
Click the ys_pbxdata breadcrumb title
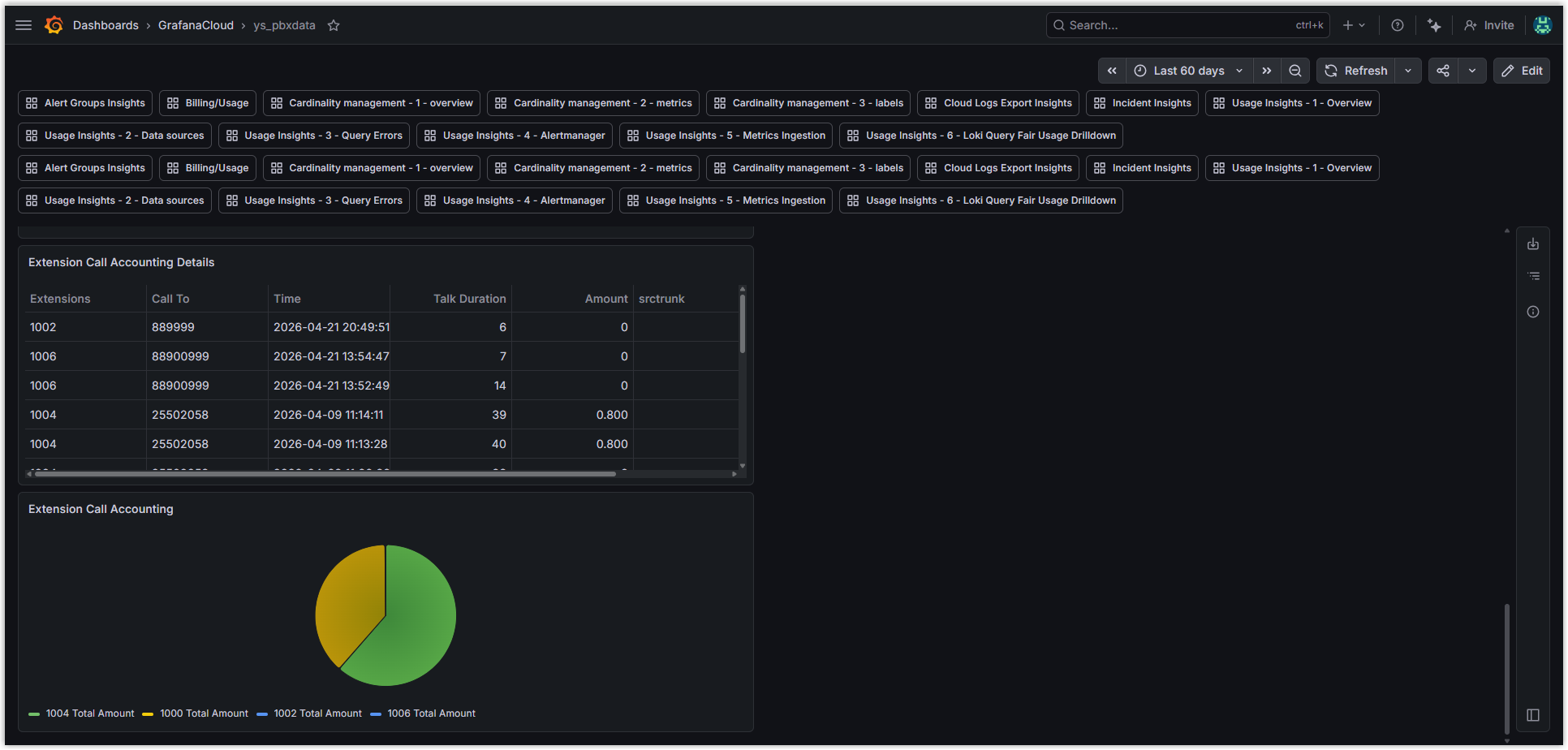[284, 25]
